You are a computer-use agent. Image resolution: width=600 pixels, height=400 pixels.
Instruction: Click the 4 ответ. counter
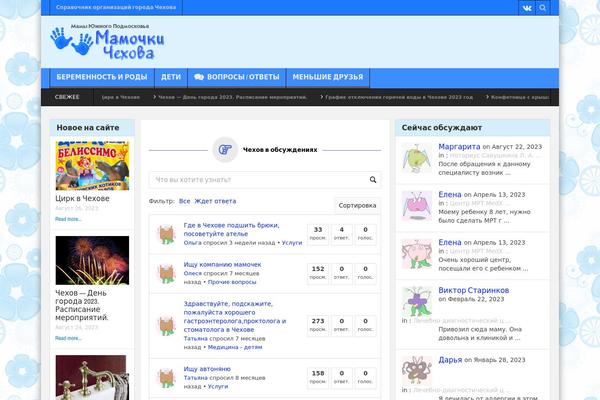pos(341,234)
